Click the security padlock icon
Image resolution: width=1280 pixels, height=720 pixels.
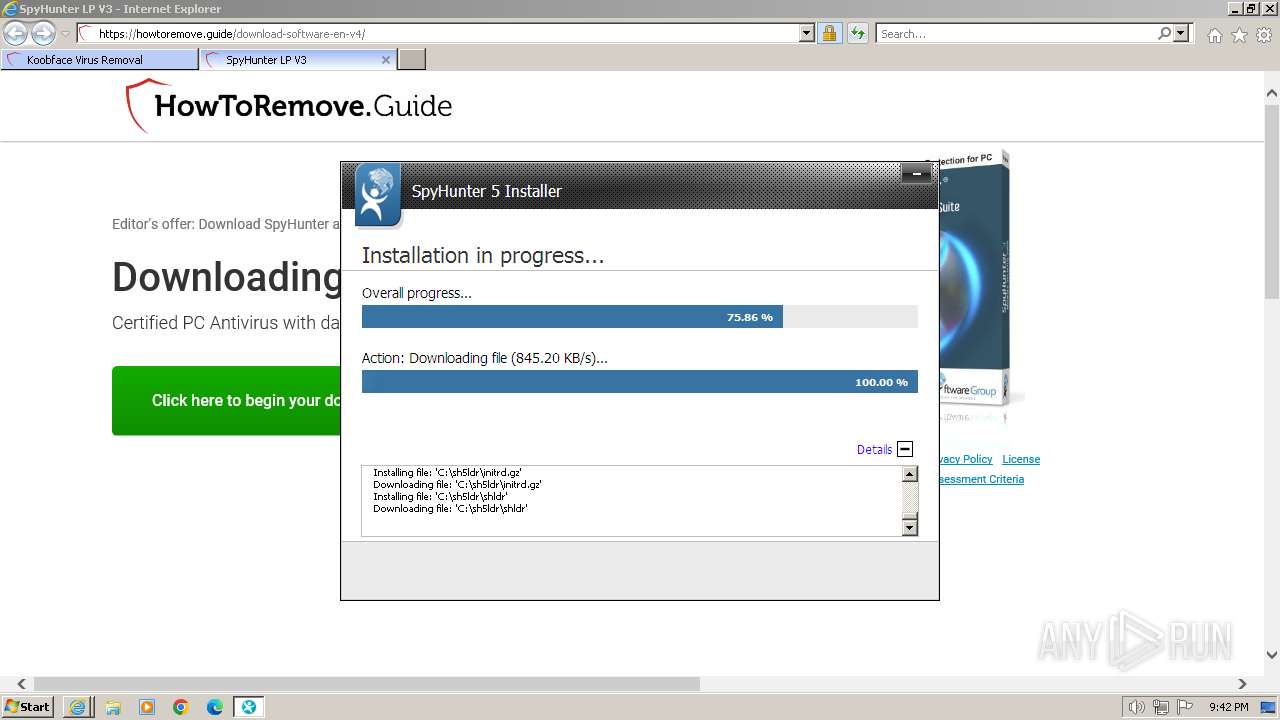click(829, 34)
